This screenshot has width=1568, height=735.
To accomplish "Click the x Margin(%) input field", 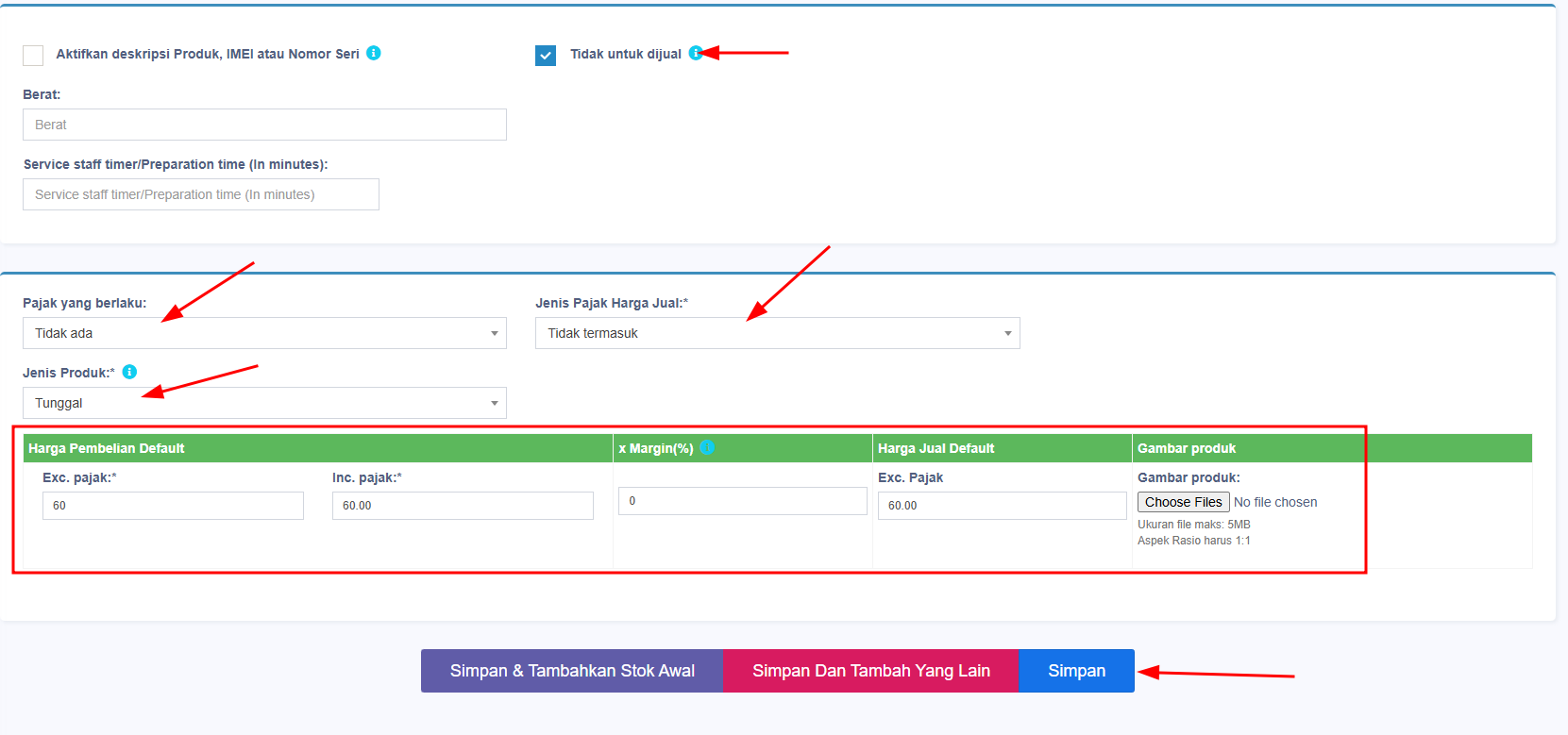I will (743, 501).
